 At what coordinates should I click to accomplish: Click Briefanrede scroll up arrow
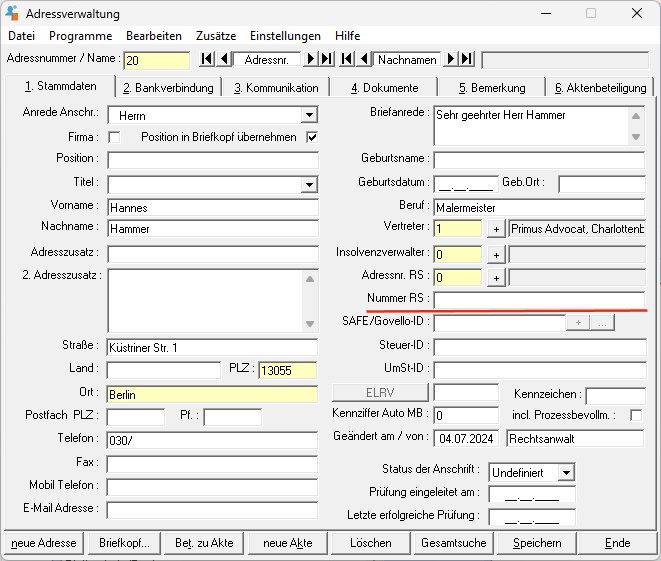[x=636, y=116]
